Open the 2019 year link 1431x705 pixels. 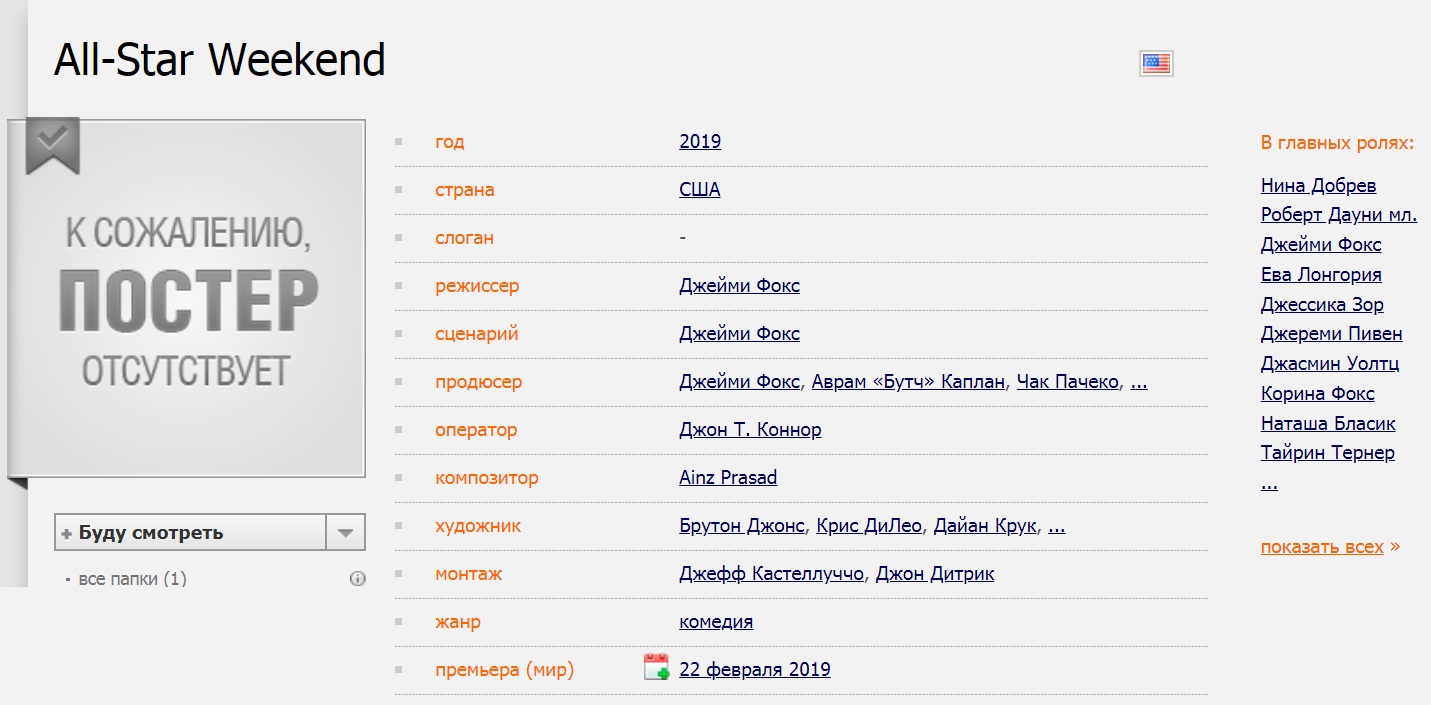pos(700,142)
